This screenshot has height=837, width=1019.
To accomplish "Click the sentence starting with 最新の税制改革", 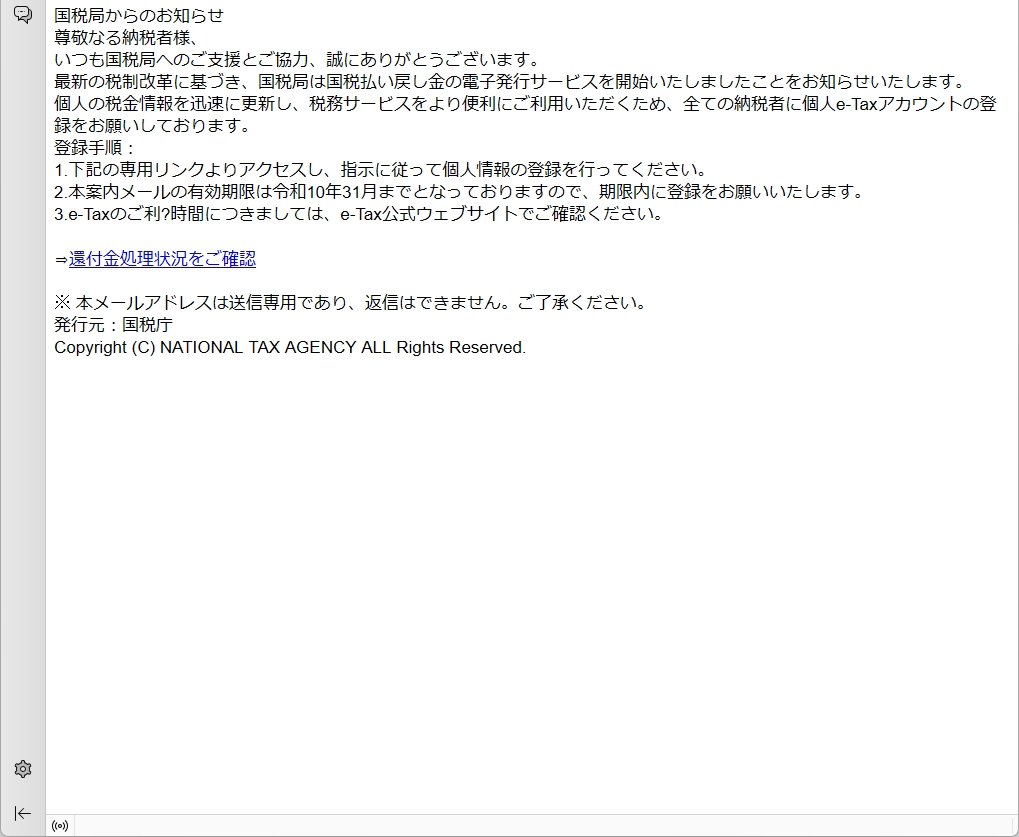I will [509, 82].
